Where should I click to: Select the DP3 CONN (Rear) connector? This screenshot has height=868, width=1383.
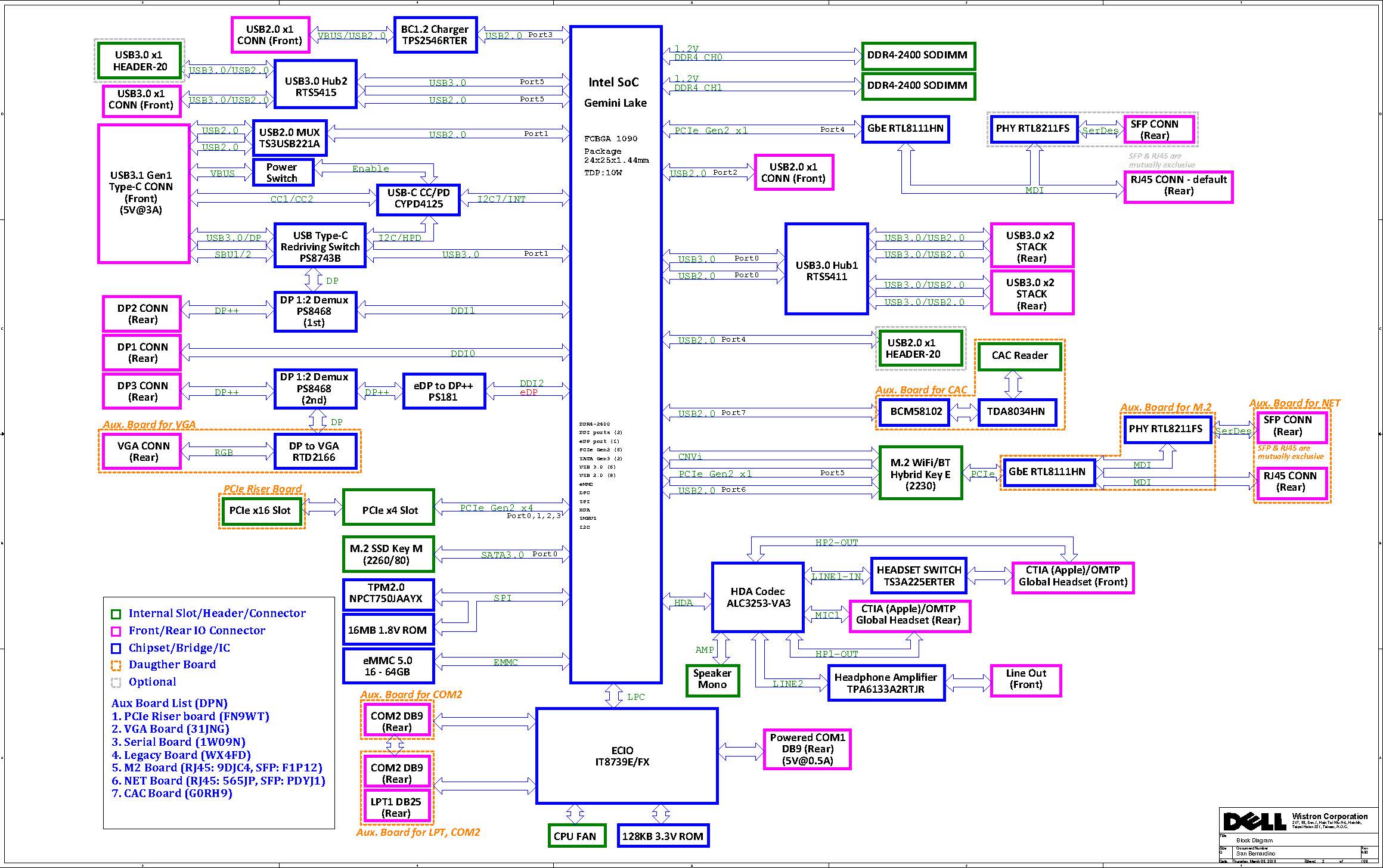tap(142, 391)
